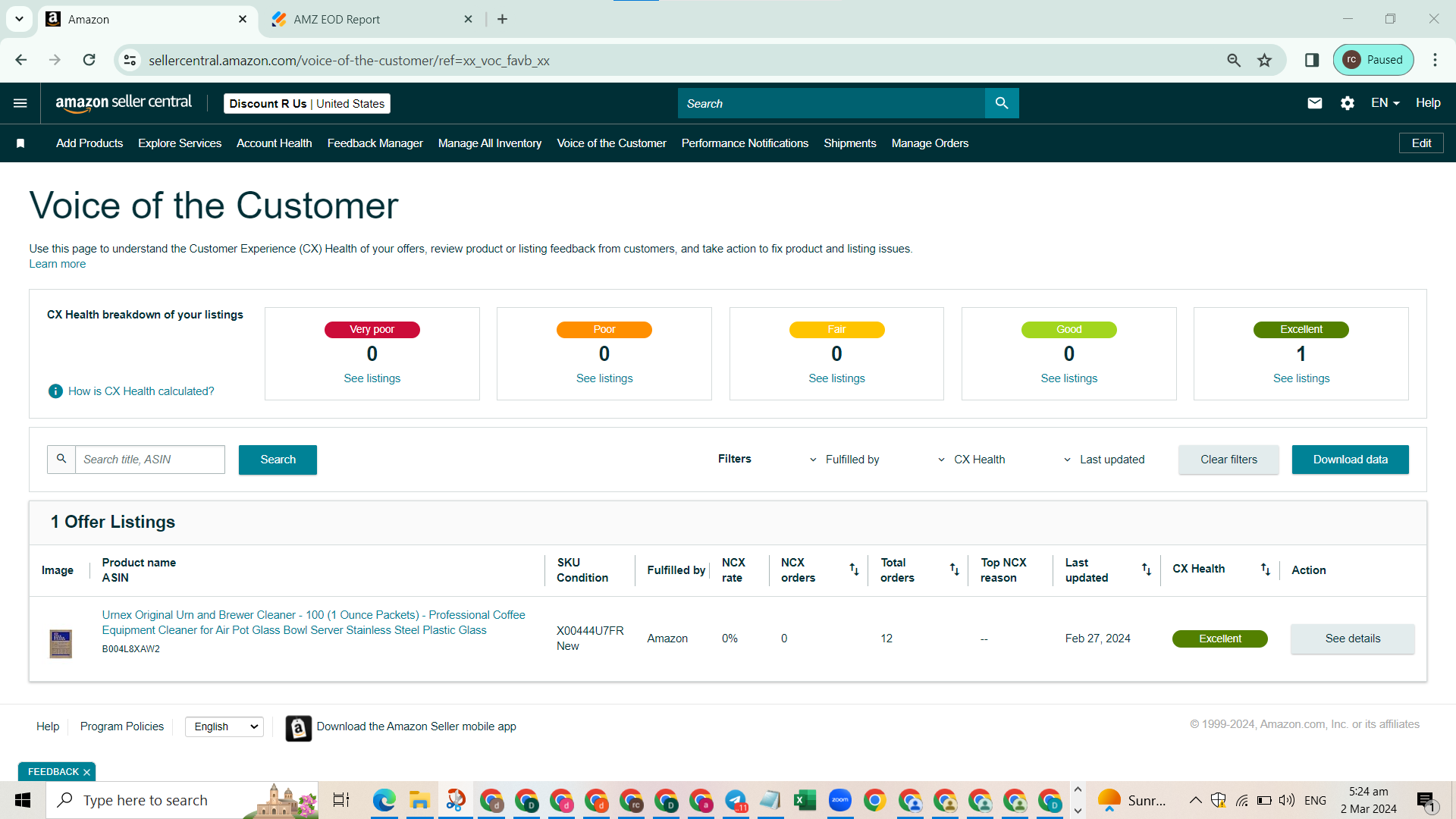Open the Windows Start menu
This screenshot has height=819, width=1456.
23,800
